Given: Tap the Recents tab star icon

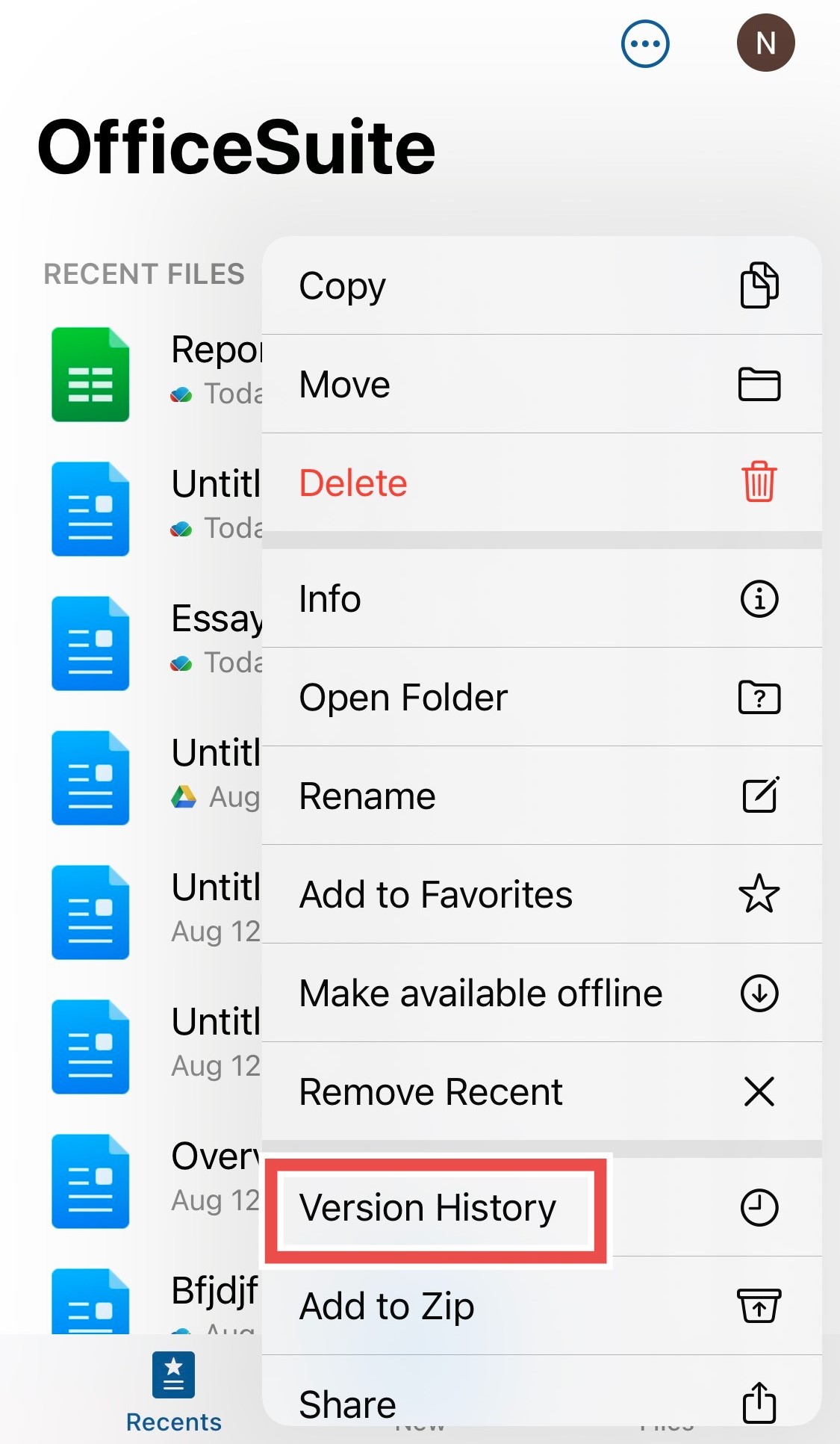Looking at the screenshot, I should (x=173, y=1375).
